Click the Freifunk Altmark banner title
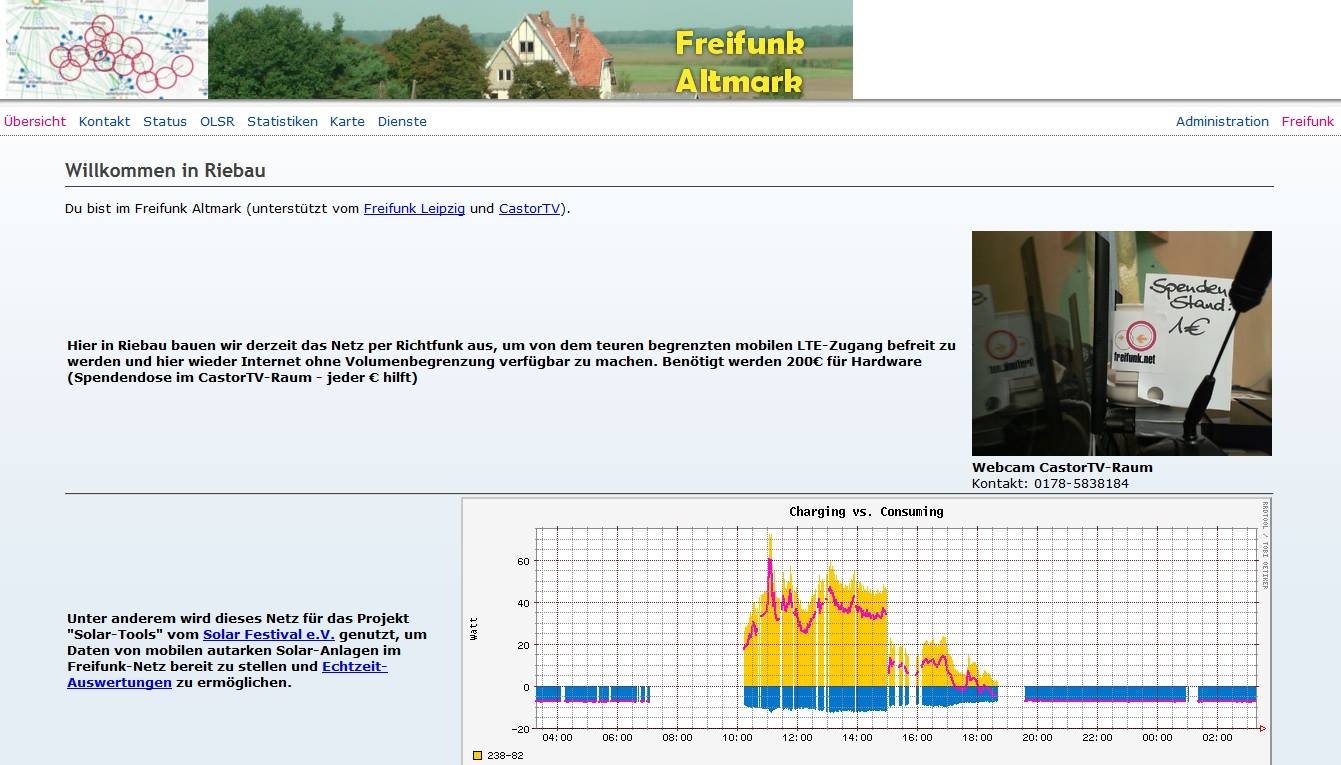The image size is (1341, 765). (739, 62)
